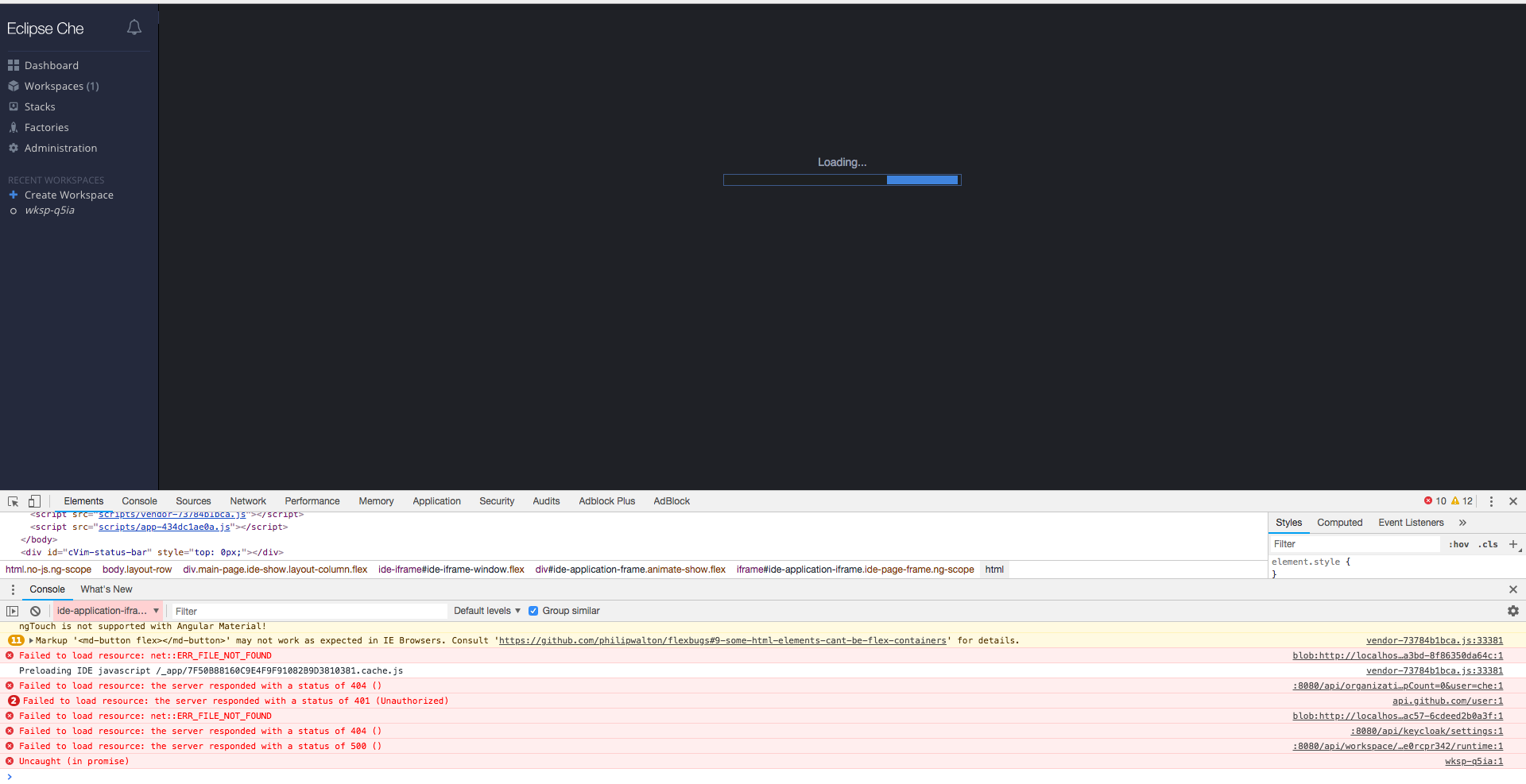
Task: Toggle the .cls element classes button
Action: [1488, 544]
